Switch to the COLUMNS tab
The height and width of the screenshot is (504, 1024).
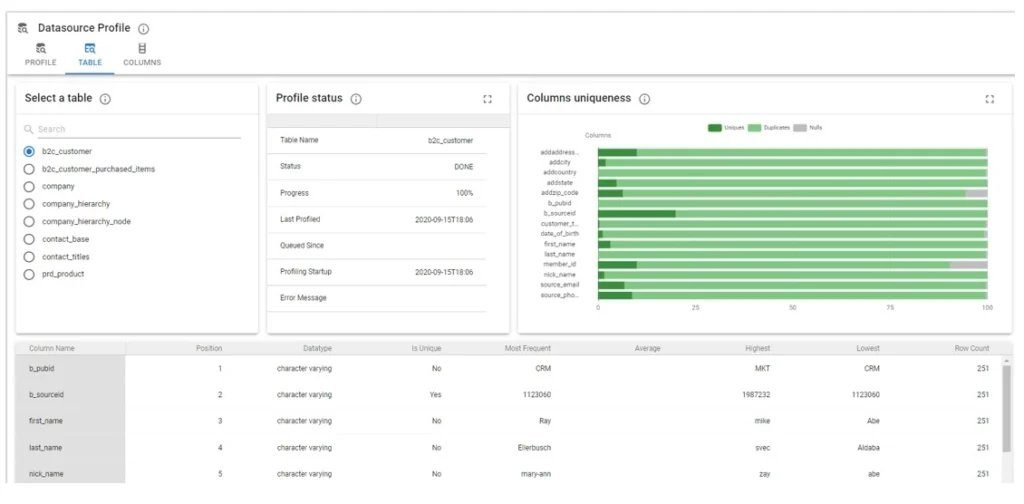(142, 54)
